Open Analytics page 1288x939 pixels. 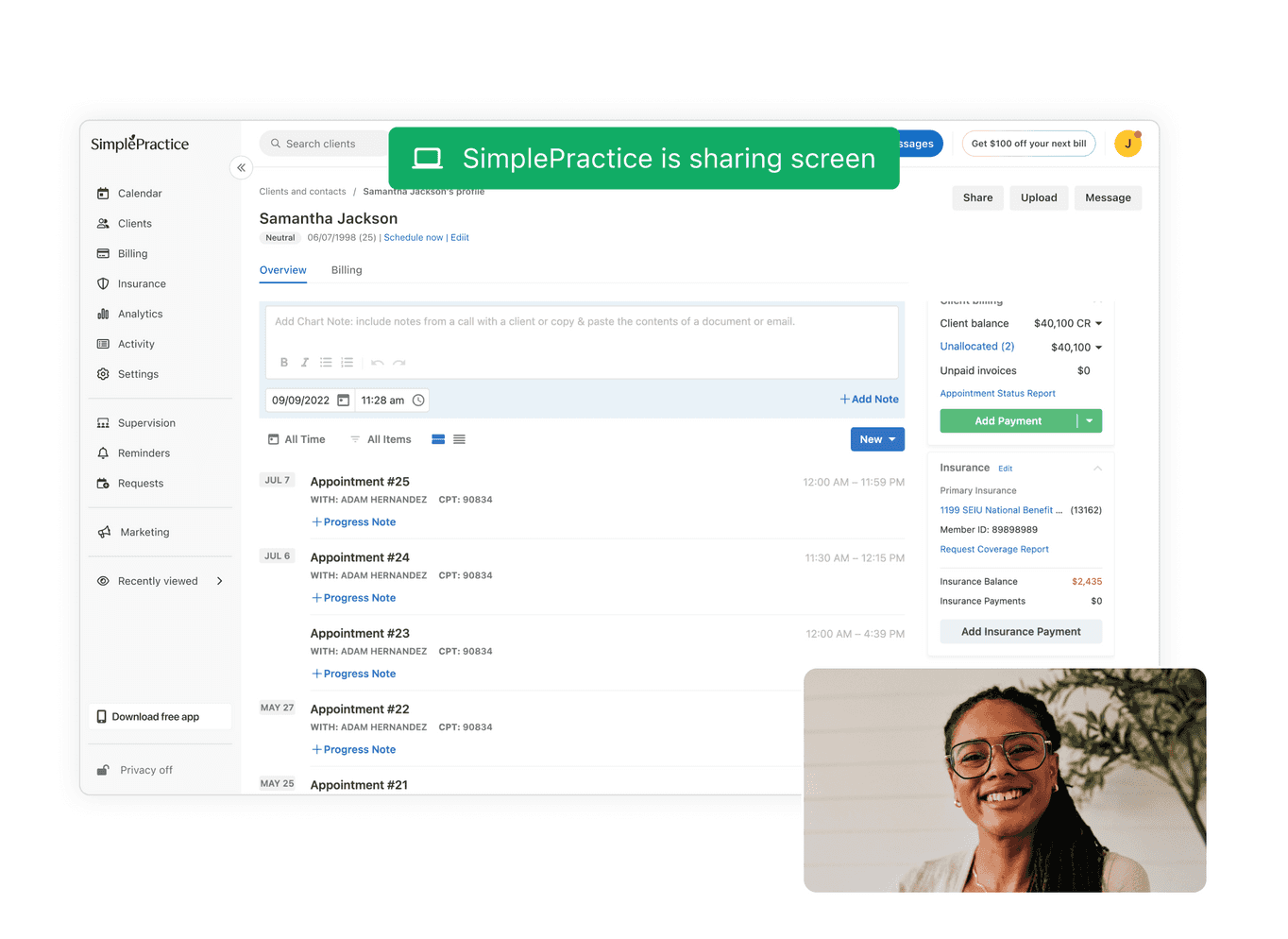pyautogui.click(x=129, y=315)
